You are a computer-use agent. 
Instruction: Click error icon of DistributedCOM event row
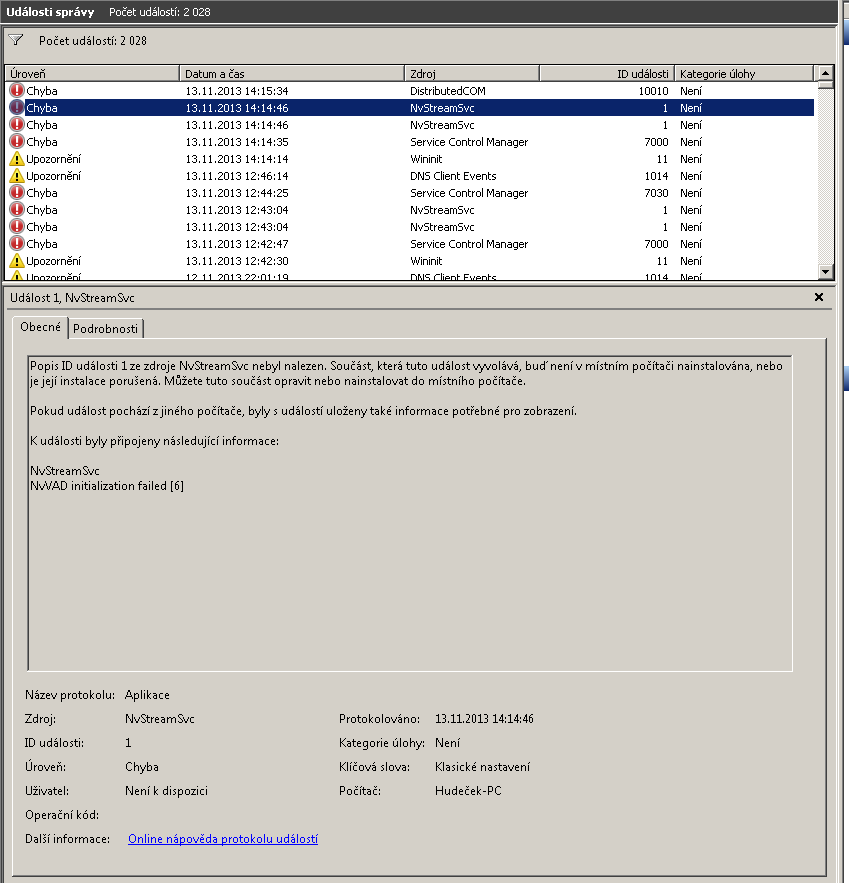[17, 91]
